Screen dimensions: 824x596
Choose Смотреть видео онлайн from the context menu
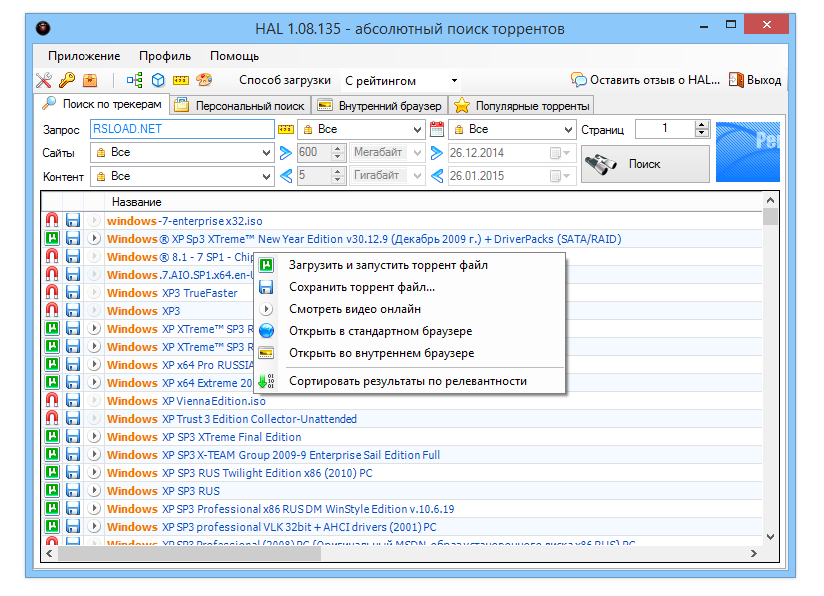354,309
